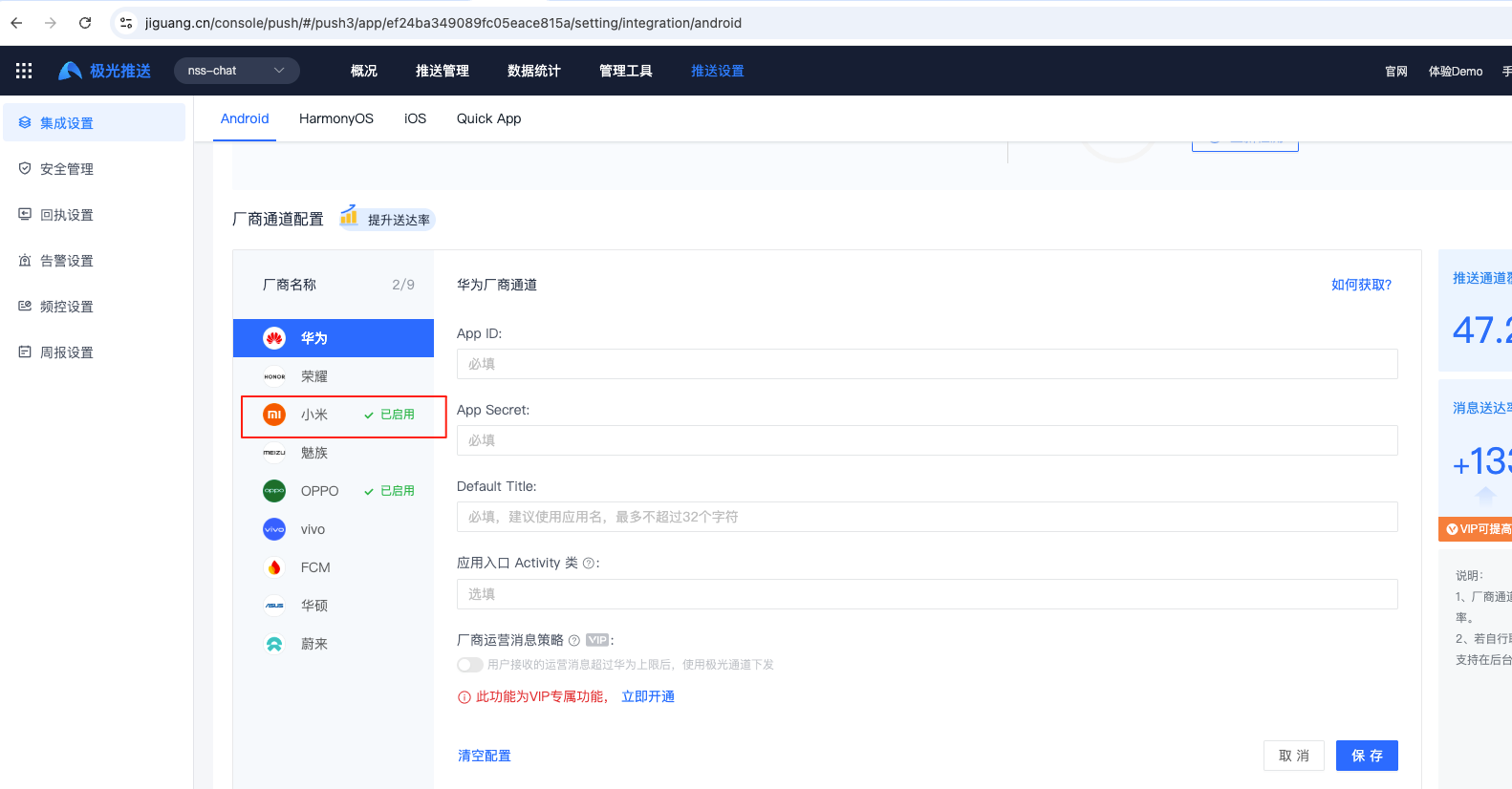This screenshot has width=1512, height=789.
Task: Open the 管理工具 menu
Action: [x=626, y=71]
